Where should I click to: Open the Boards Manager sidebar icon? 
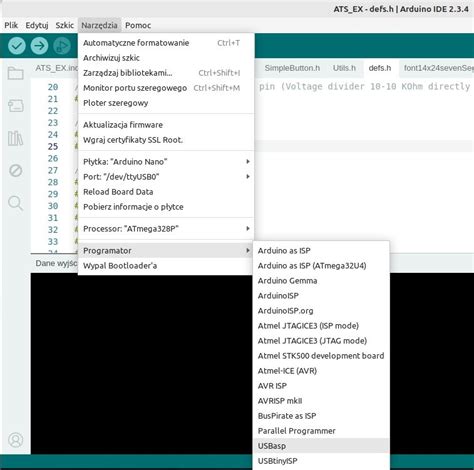pos(16,106)
